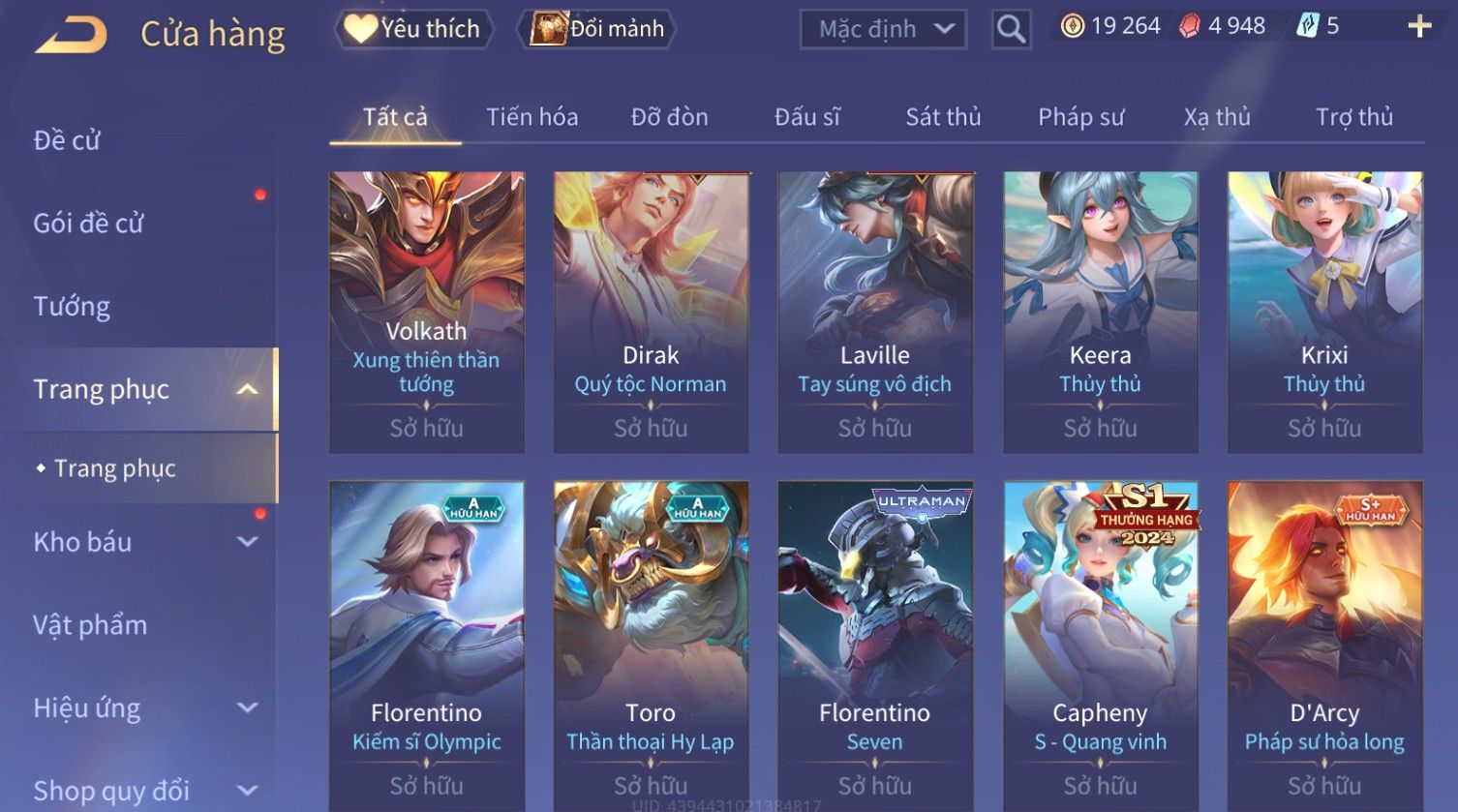The width and height of the screenshot is (1458, 812).
Task: Open the Mặc định sort dropdown
Action: coord(883,29)
